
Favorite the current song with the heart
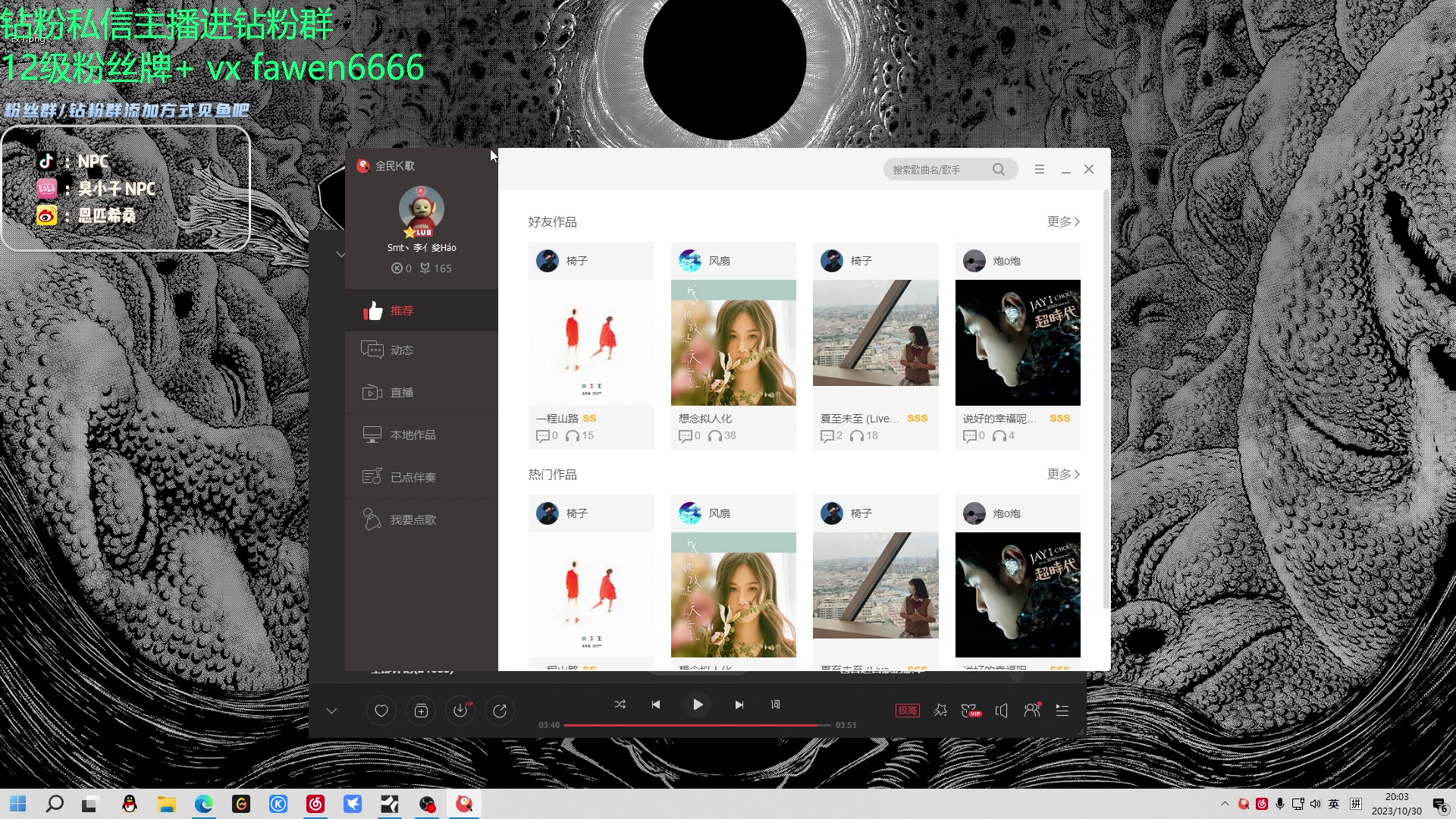point(381,711)
